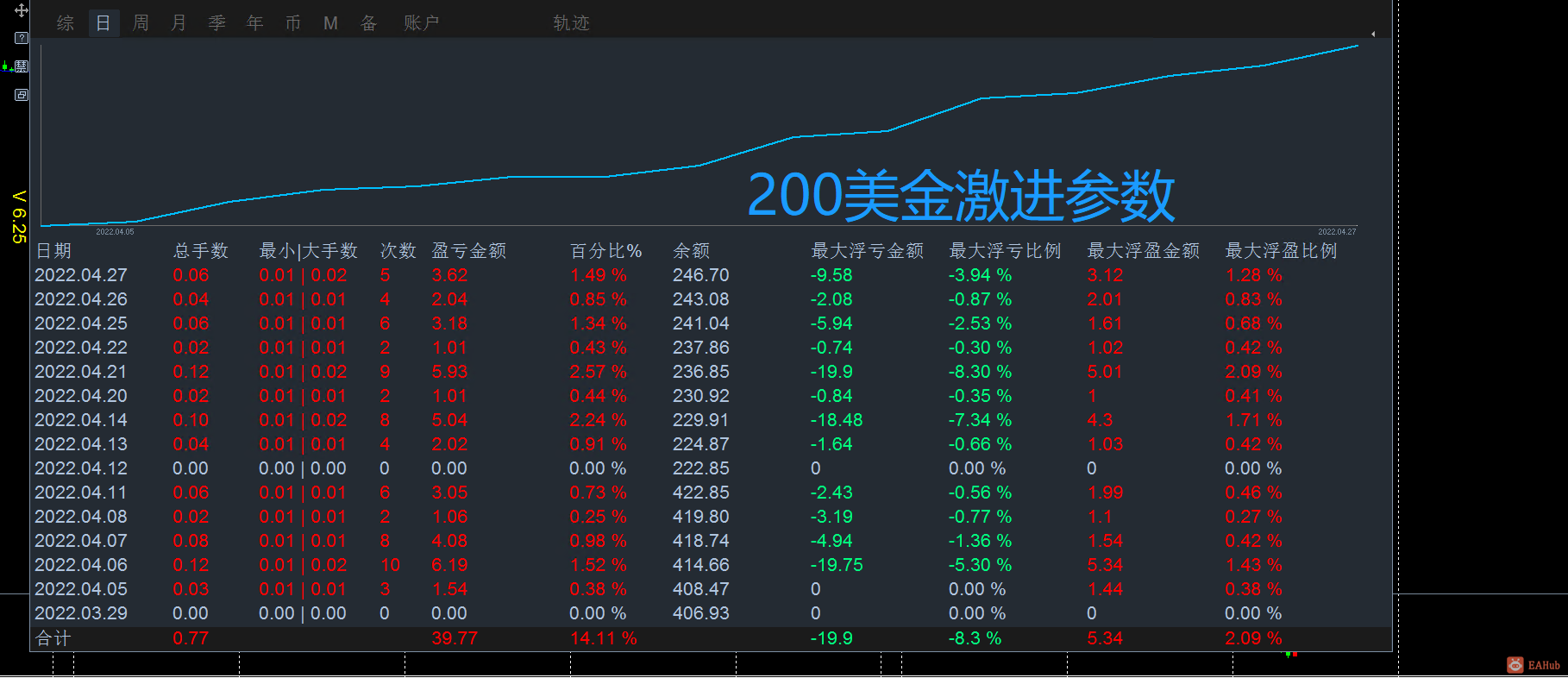Select the 日 daily tab
1568x678 pixels.
(x=103, y=23)
